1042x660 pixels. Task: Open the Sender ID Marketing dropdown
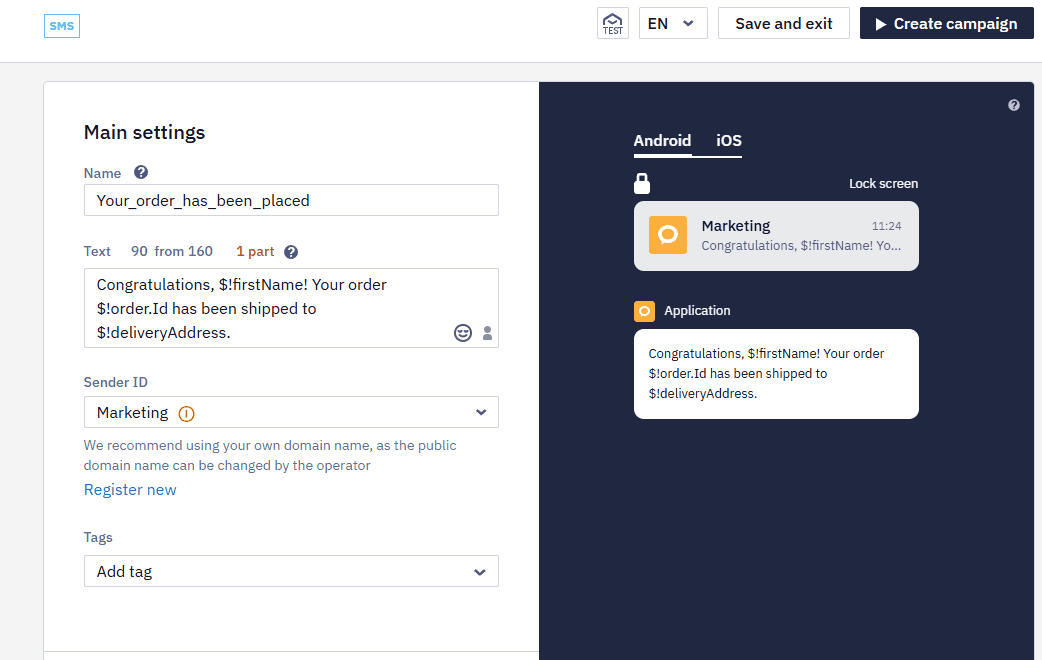[291, 412]
